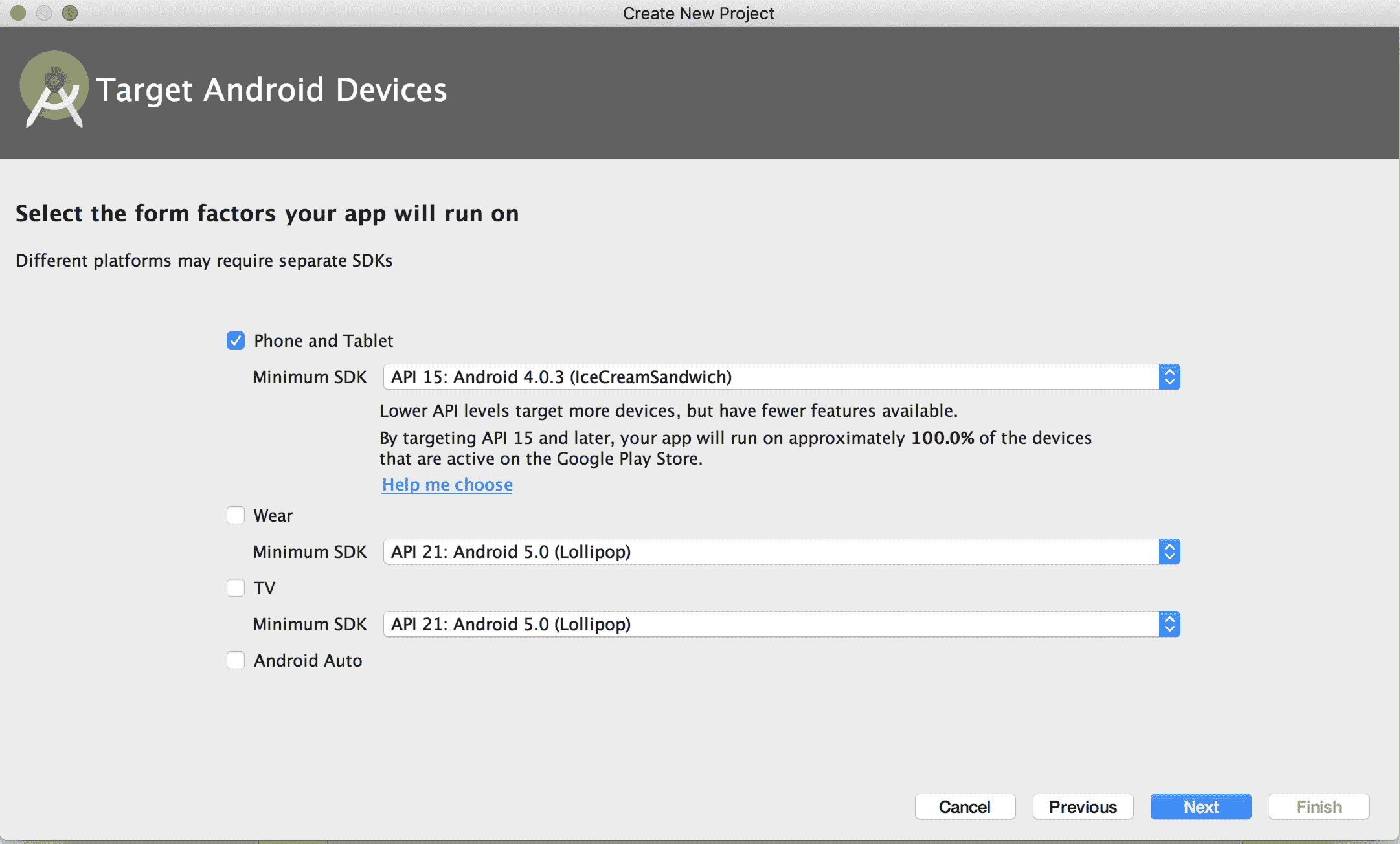The height and width of the screenshot is (844, 1400).
Task: Click the disabled Finish button
Action: 1318,806
